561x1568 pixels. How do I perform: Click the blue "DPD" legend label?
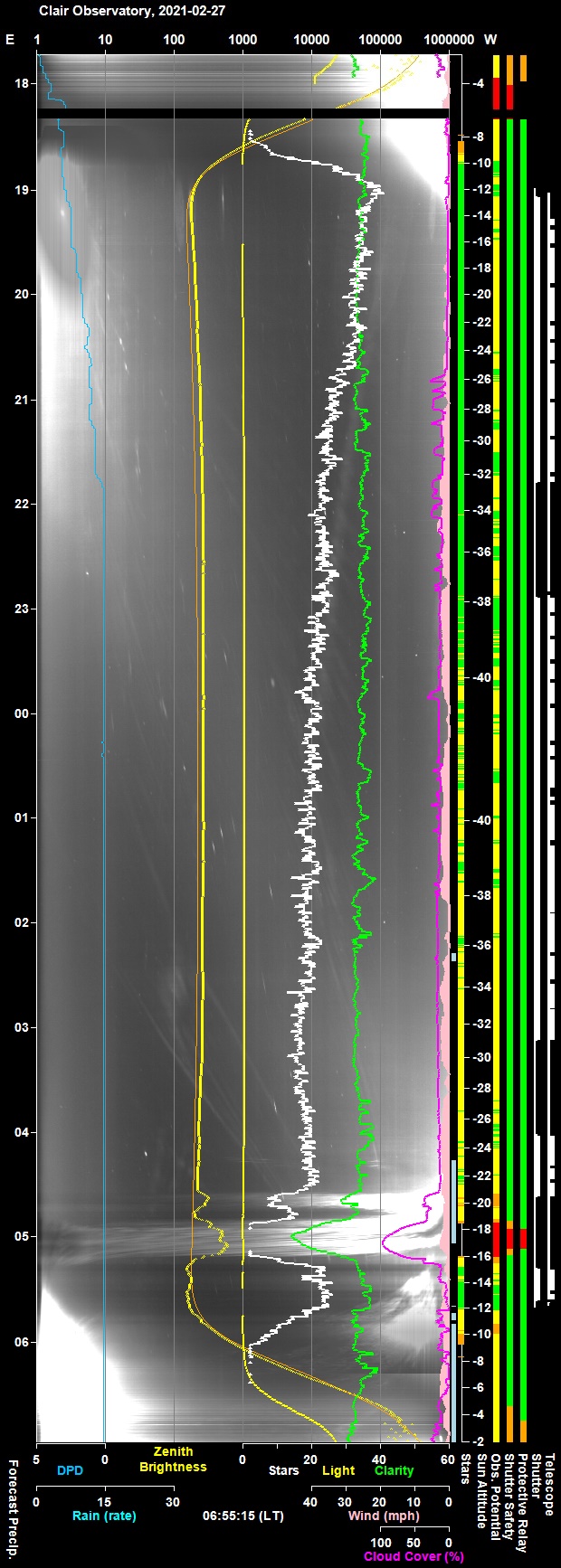click(70, 1471)
